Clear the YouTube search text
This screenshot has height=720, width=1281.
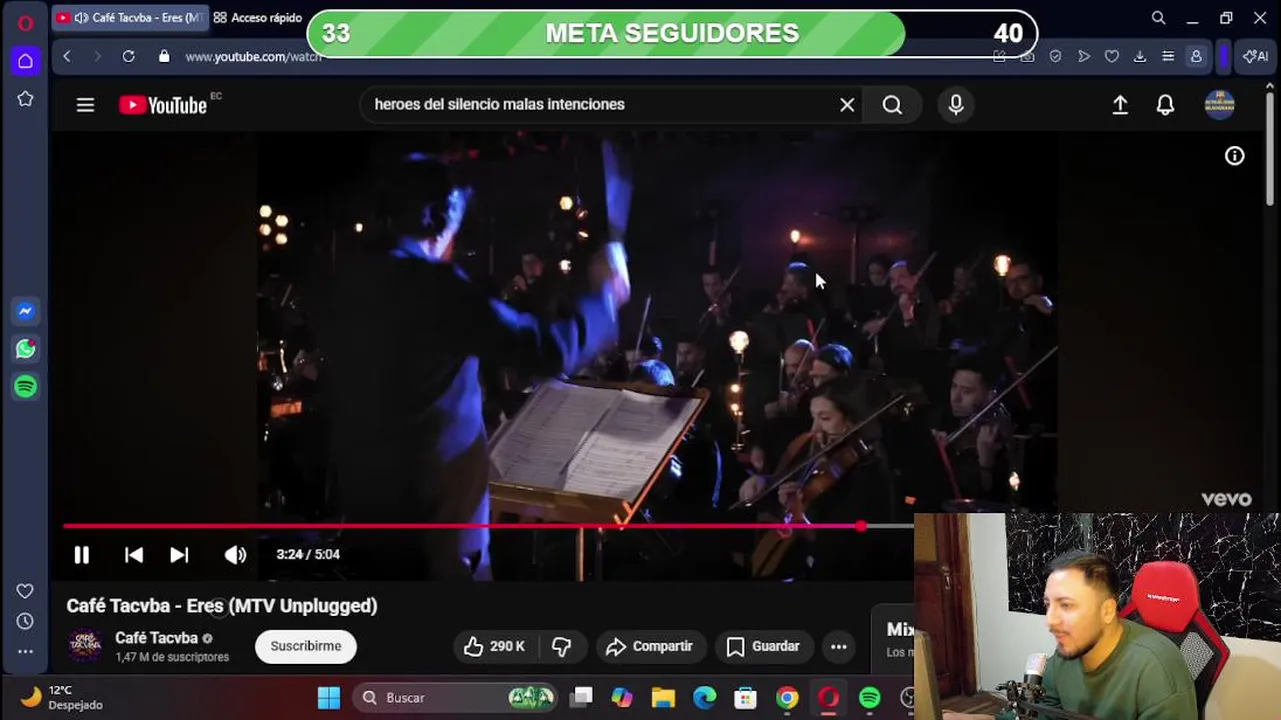coord(847,104)
